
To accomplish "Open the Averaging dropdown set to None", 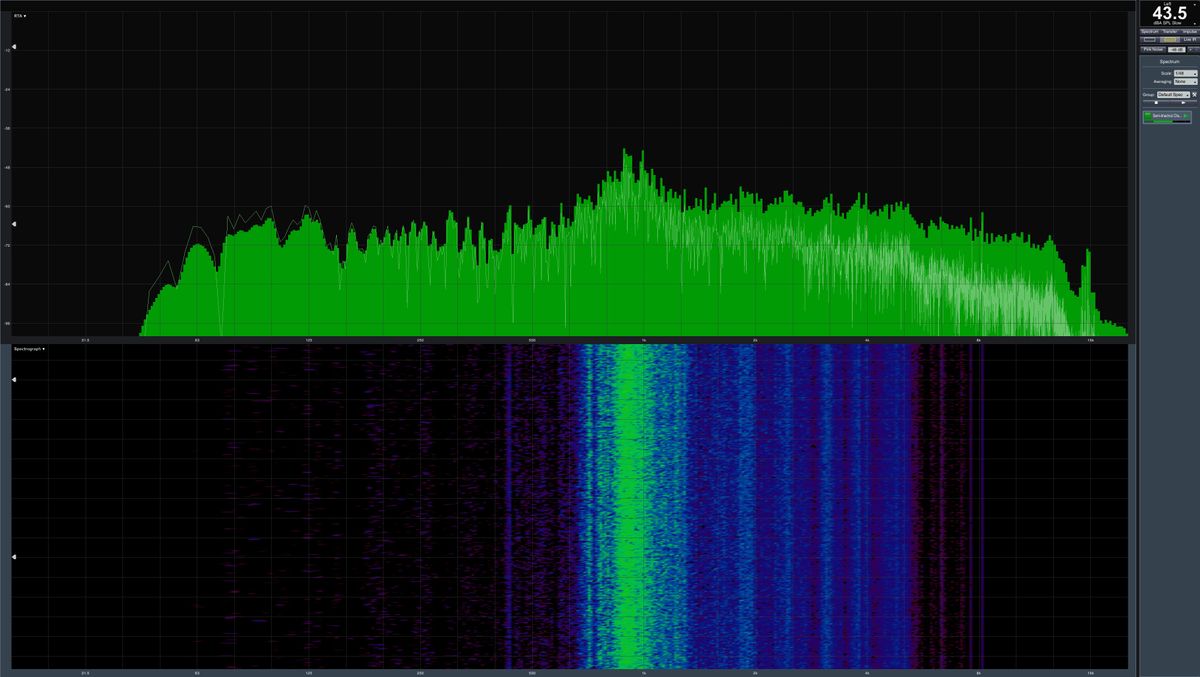I will point(1186,82).
